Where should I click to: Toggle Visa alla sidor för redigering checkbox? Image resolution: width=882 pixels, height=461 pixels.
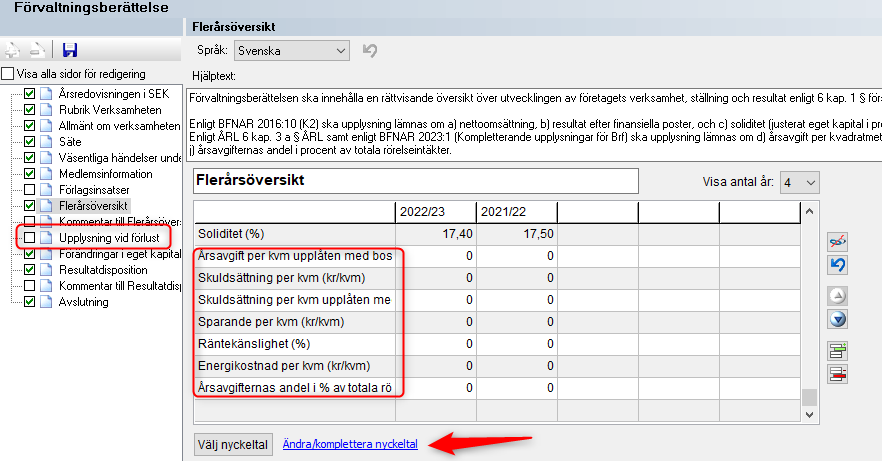[7, 74]
